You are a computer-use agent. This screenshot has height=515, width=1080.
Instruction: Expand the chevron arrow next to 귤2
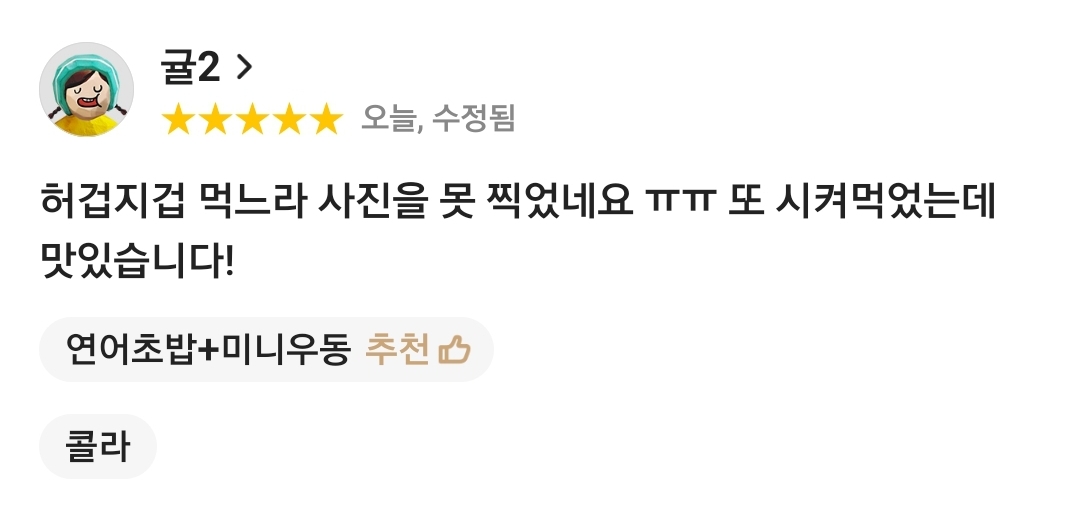pos(244,67)
